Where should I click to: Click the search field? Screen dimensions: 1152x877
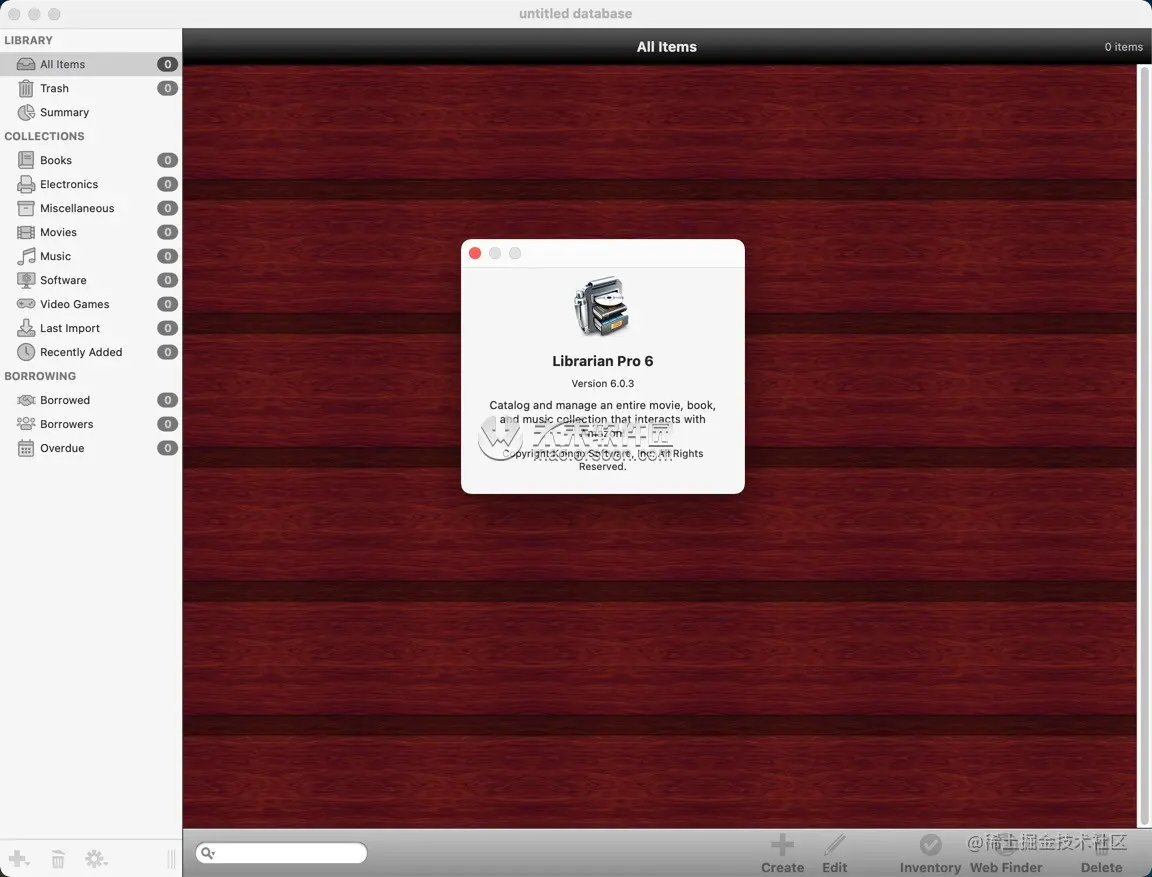point(281,853)
